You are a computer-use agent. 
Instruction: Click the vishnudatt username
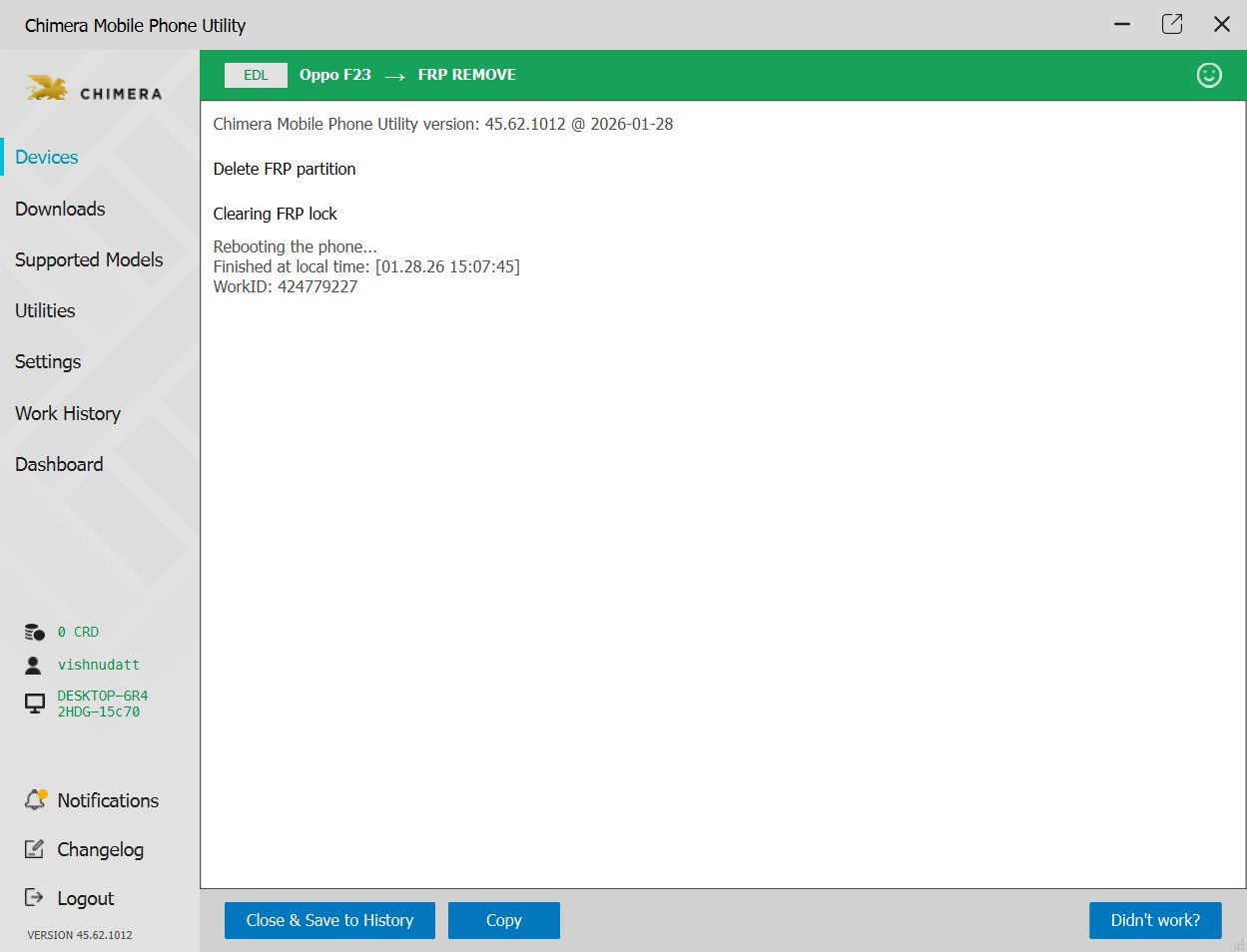(x=99, y=665)
